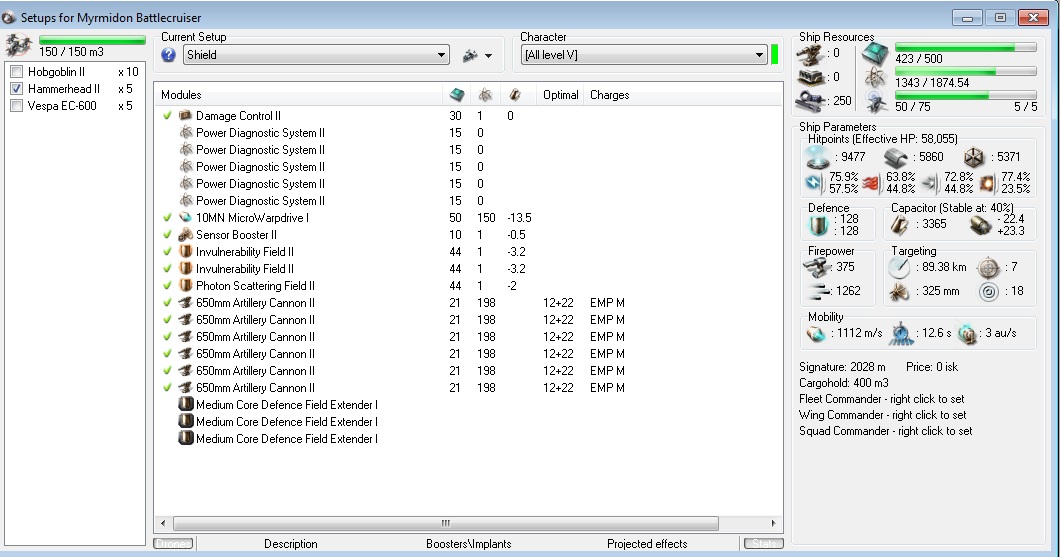The height and width of the screenshot is (557, 1060).
Task: Click the max velocity icon at 1112 m/s
Action: pyautogui.click(x=817, y=333)
